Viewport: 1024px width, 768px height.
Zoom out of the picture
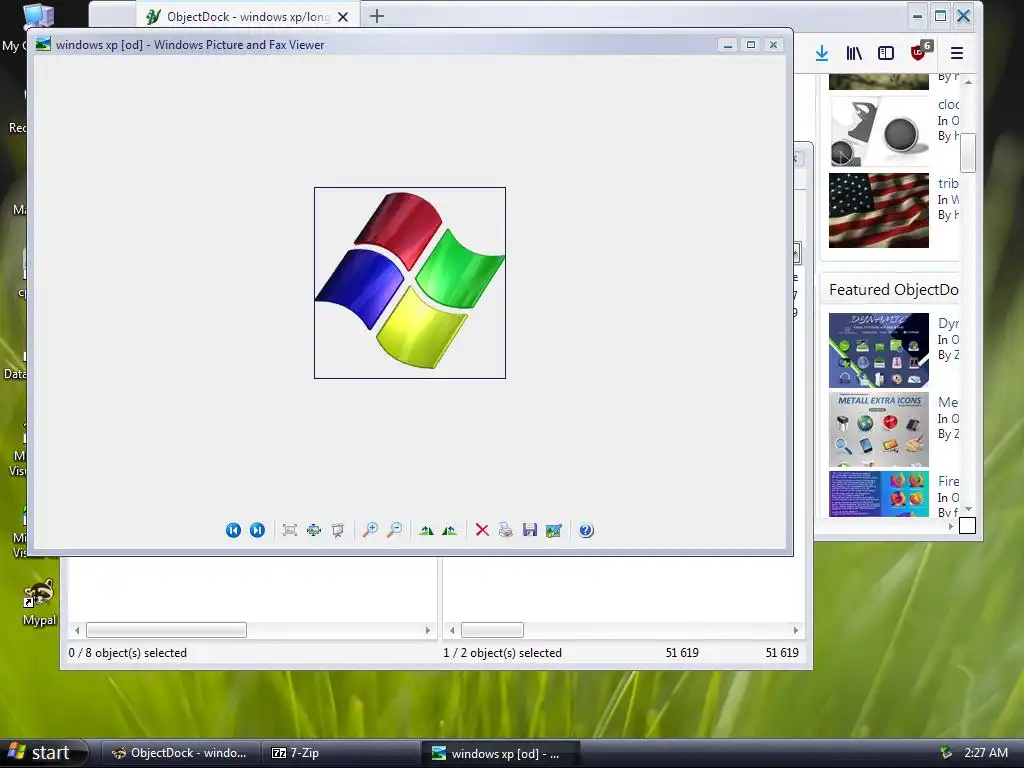coord(394,530)
